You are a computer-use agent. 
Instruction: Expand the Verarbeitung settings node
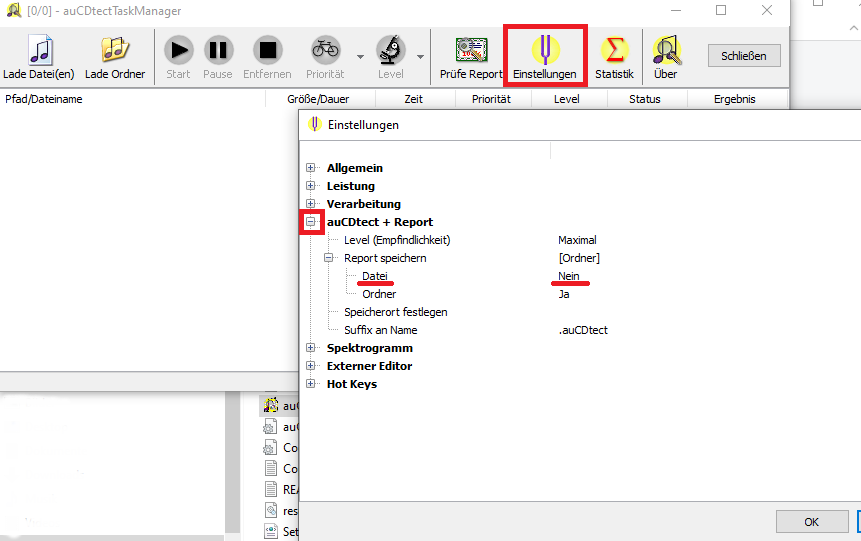point(311,204)
